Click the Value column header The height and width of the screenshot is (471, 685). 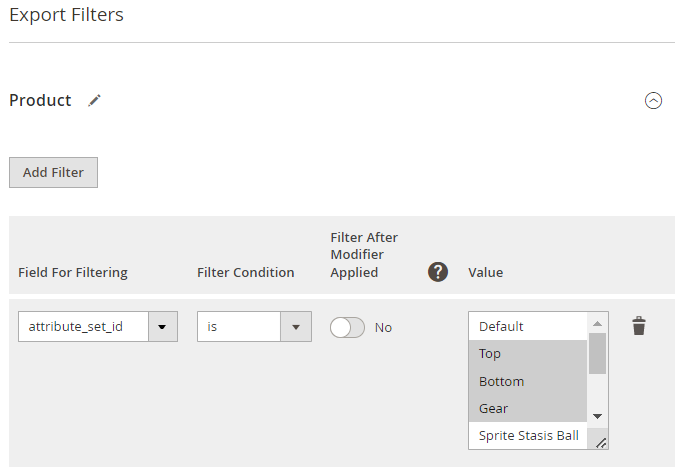pos(486,273)
